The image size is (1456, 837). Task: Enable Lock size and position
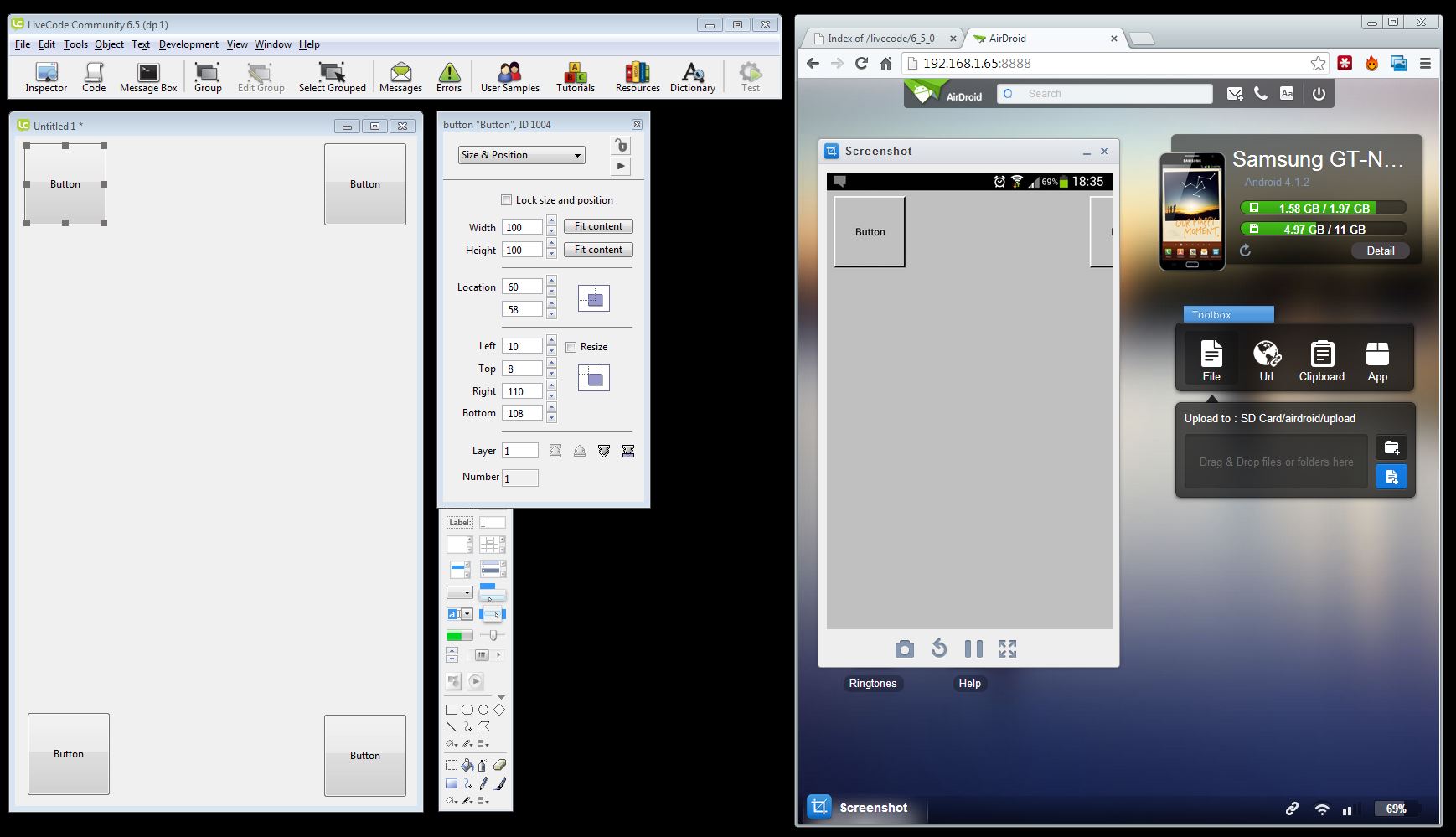click(x=506, y=200)
